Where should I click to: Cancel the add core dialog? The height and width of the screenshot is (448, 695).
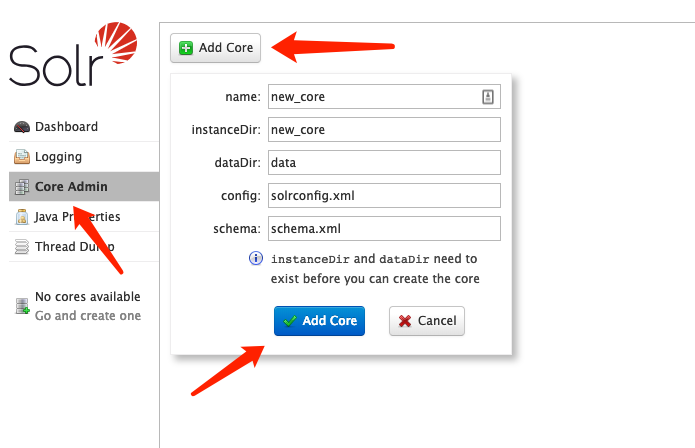427,321
